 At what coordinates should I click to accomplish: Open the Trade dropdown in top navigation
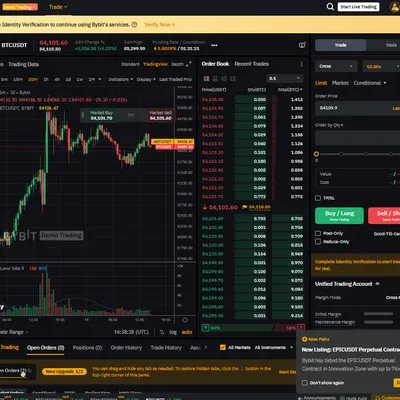[58, 7]
